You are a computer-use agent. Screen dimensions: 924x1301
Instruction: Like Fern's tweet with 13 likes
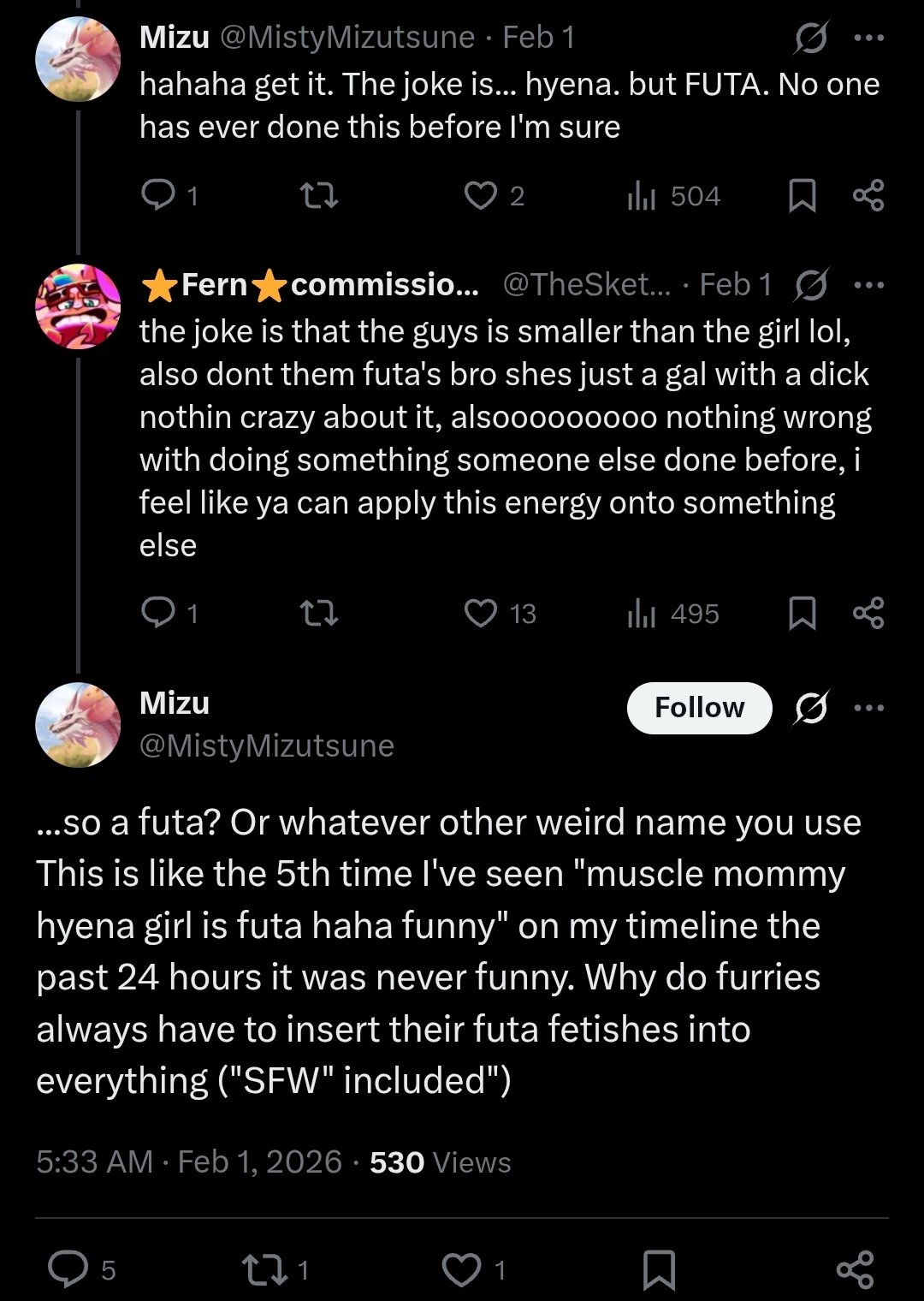pyautogui.click(x=481, y=613)
